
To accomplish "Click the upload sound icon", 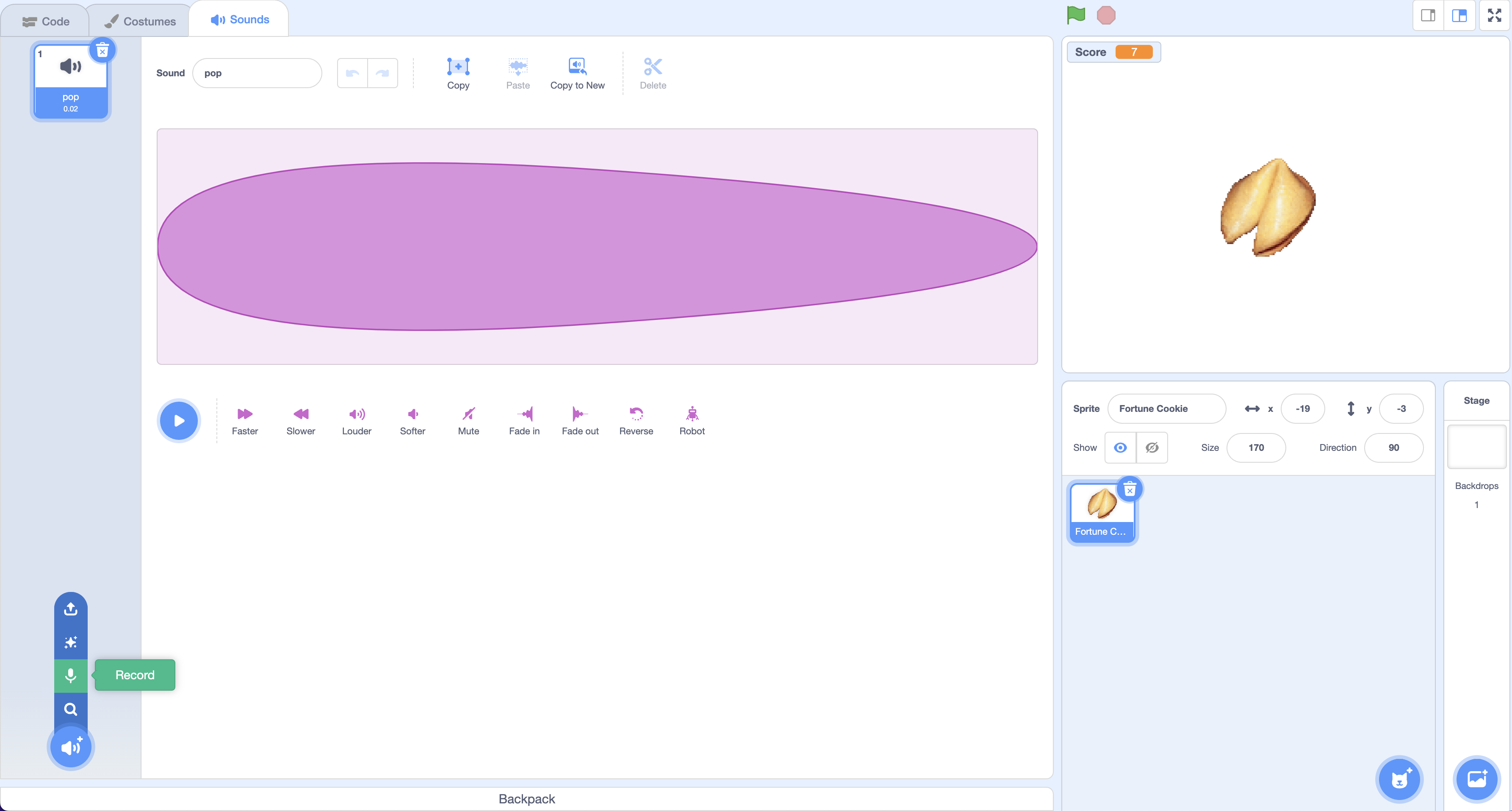I will tap(70, 608).
